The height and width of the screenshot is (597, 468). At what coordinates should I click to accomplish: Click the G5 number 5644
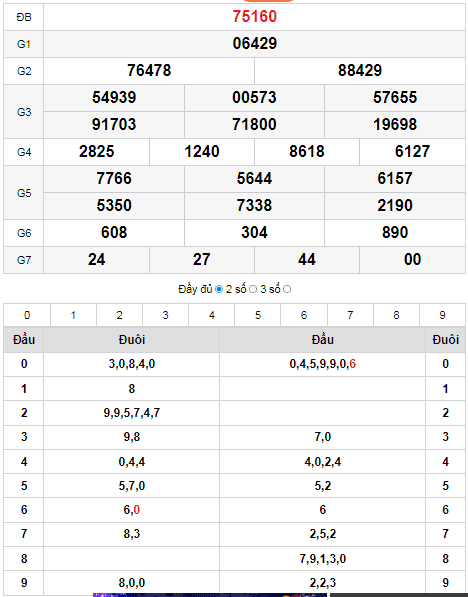[x=254, y=179]
